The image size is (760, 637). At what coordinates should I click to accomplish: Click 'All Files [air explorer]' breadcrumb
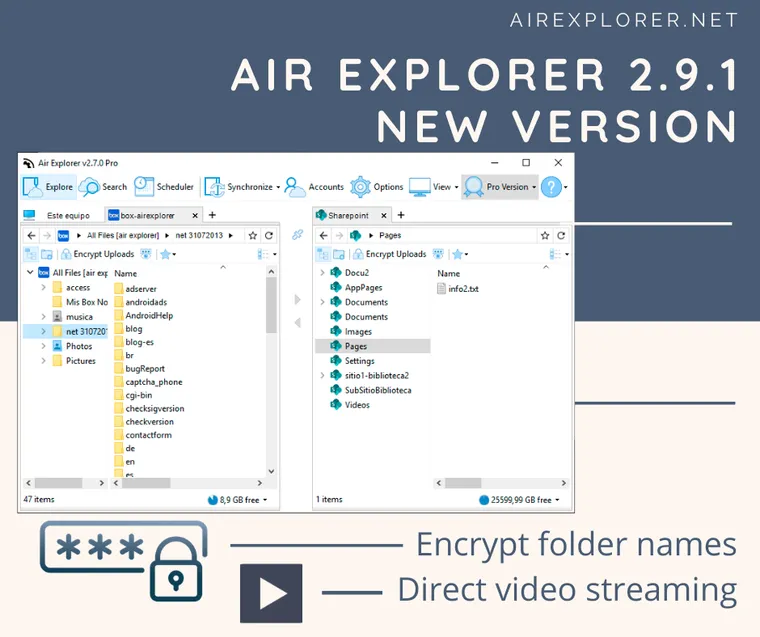[x=123, y=236]
